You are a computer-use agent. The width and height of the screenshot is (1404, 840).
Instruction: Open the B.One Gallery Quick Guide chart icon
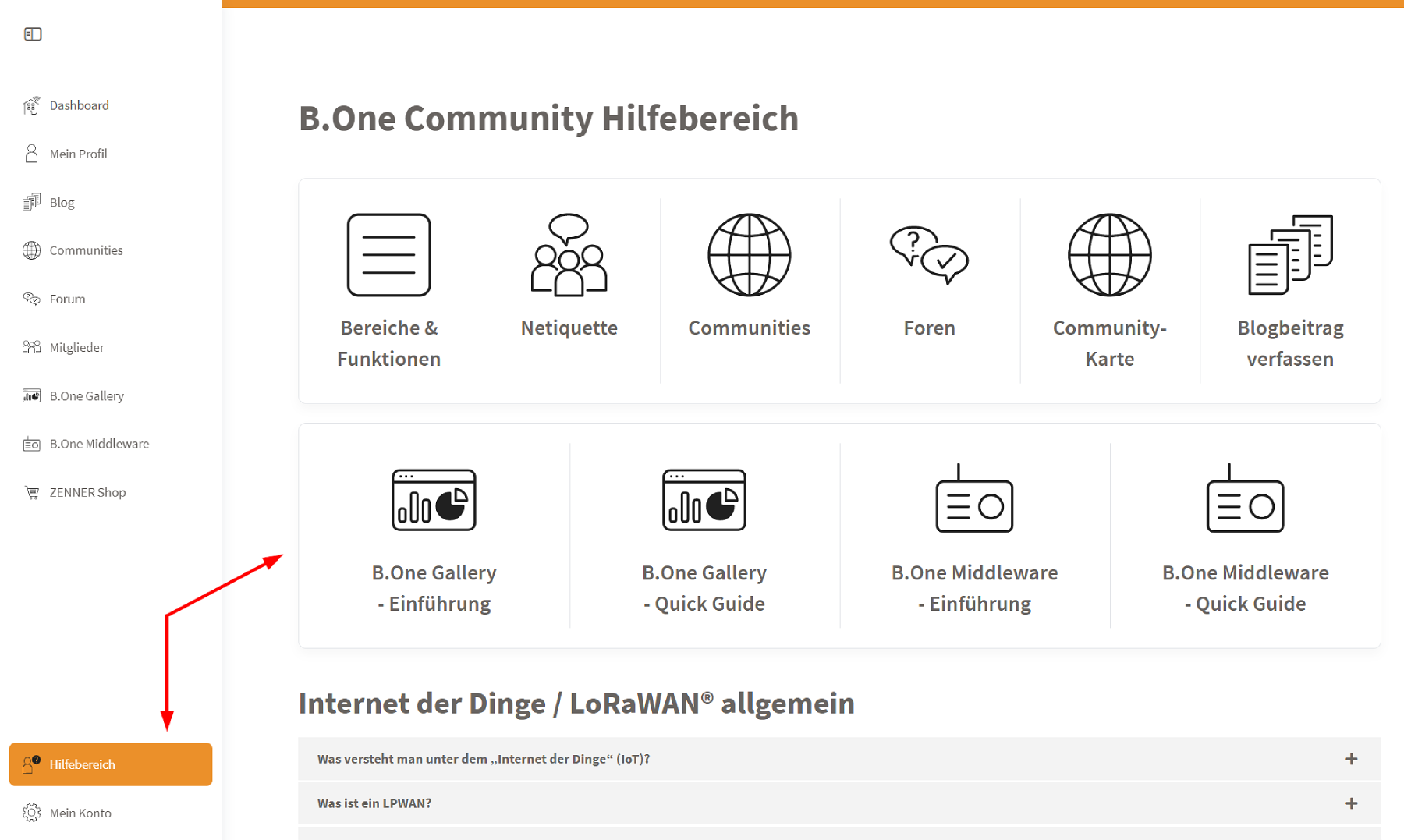704,500
